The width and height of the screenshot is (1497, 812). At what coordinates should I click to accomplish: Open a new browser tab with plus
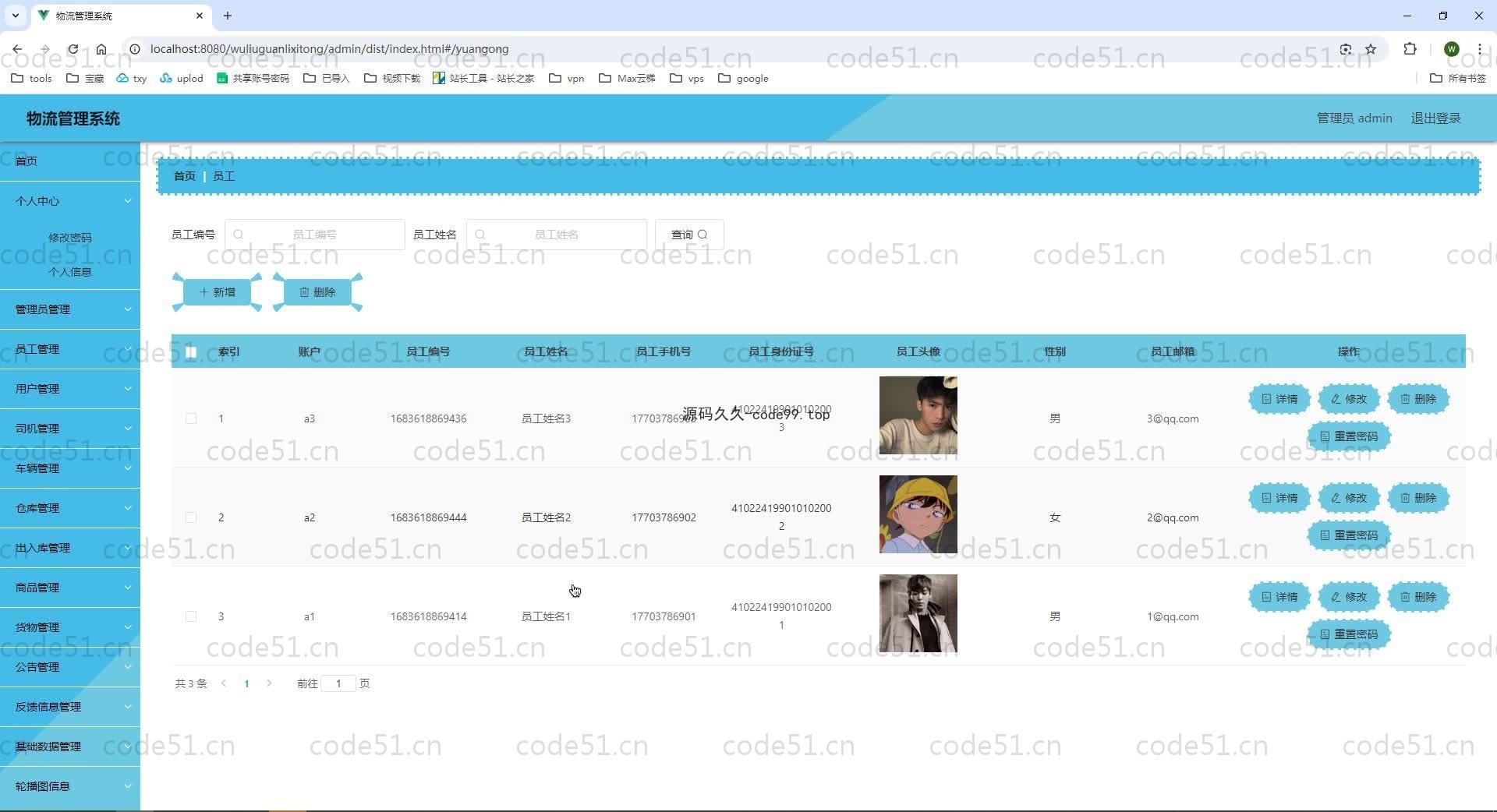click(x=228, y=16)
